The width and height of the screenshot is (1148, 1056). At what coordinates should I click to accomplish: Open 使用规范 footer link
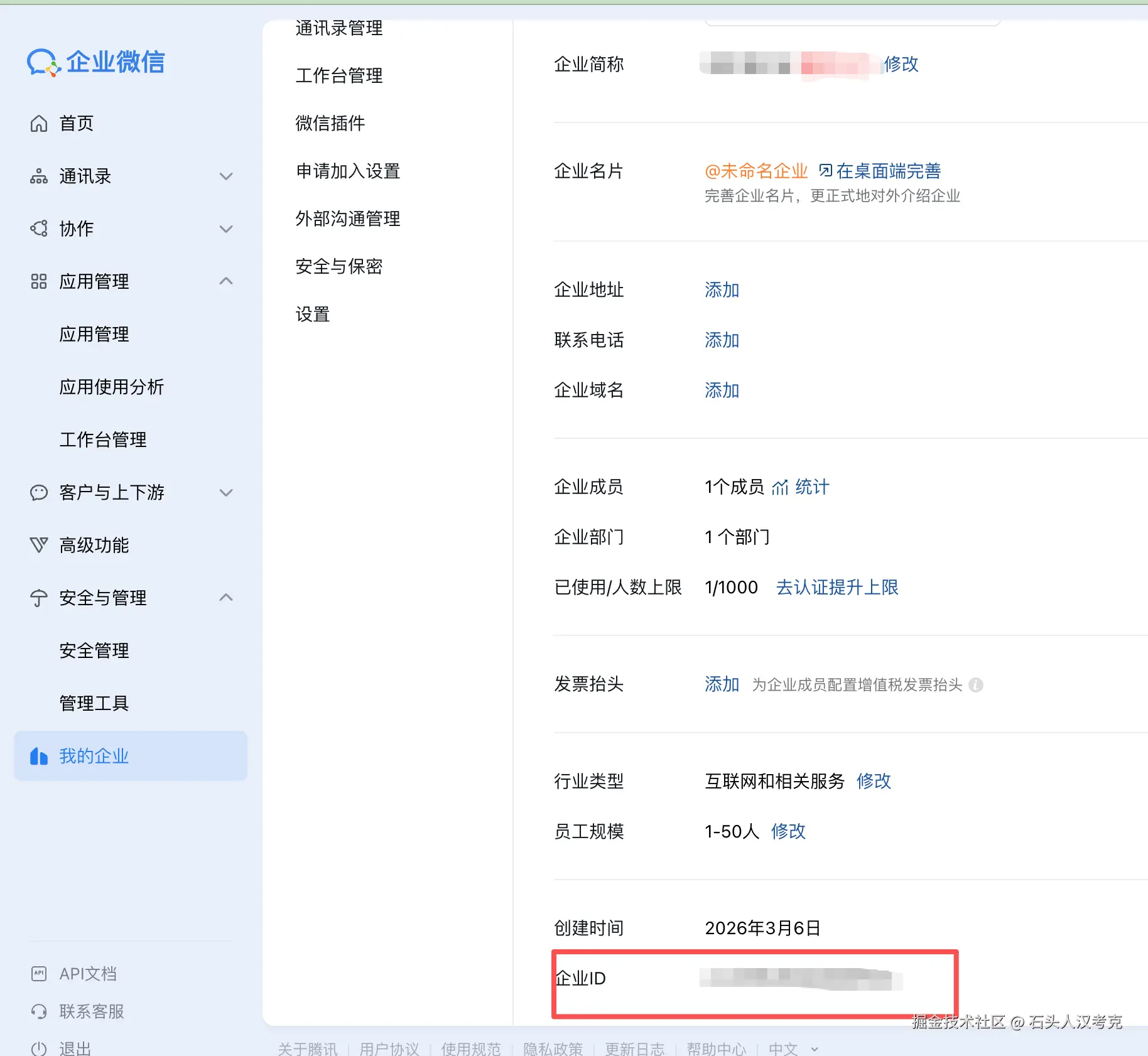coord(471,1048)
